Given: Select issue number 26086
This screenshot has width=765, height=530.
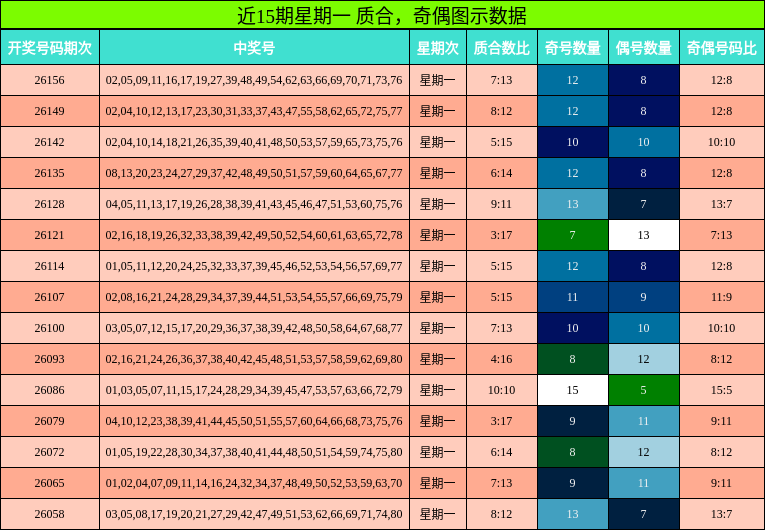Looking at the screenshot, I should click(x=49, y=390).
